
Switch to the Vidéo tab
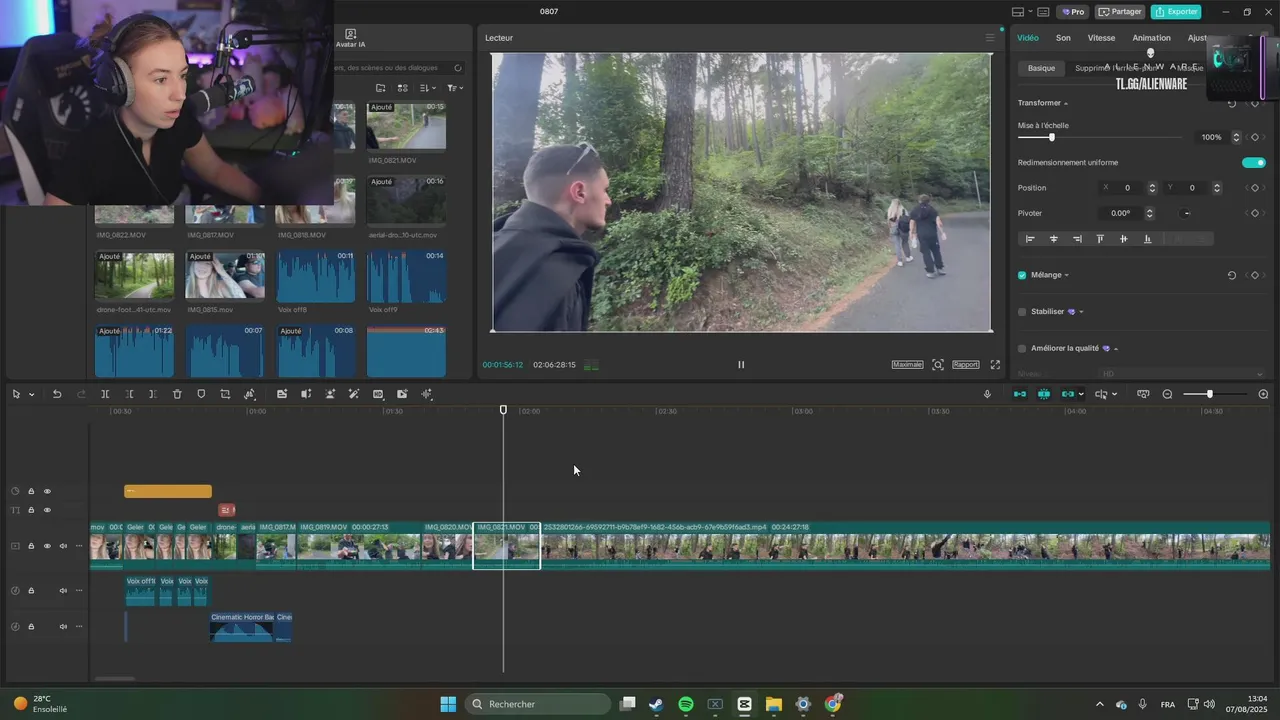pyautogui.click(x=1028, y=38)
